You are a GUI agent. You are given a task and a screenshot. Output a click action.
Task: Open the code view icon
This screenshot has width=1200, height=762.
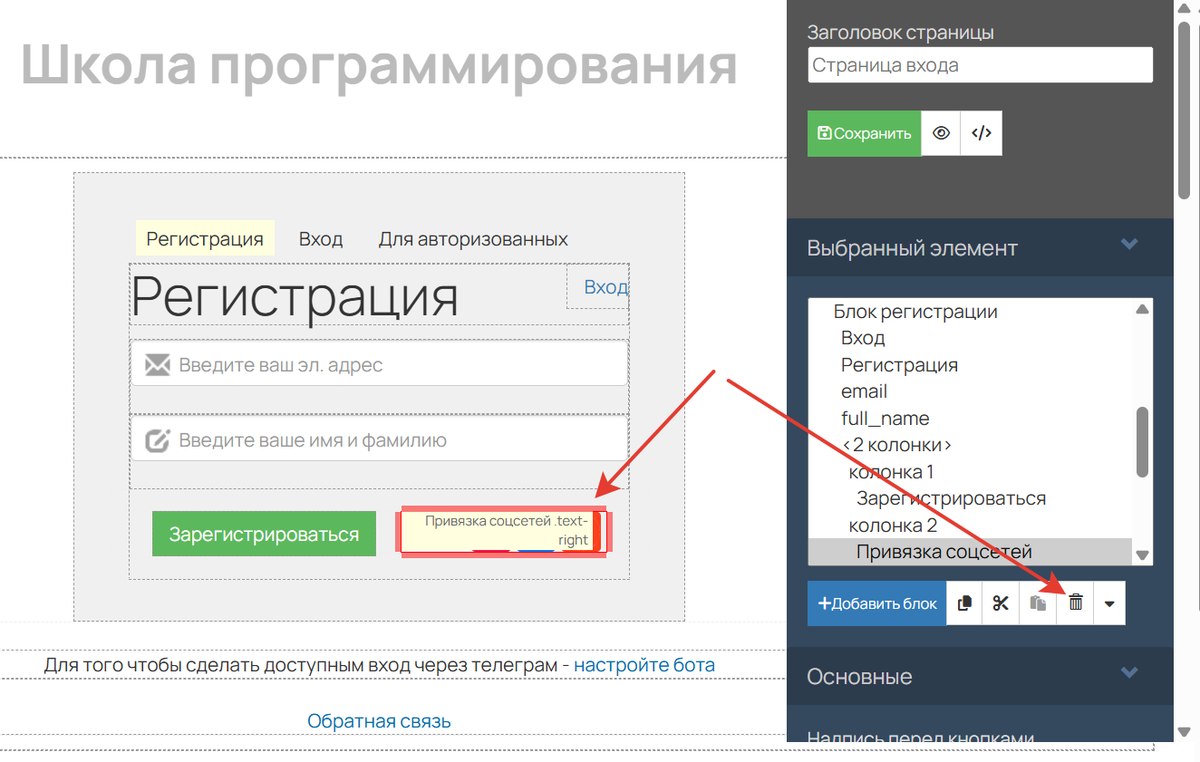(981, 133)
